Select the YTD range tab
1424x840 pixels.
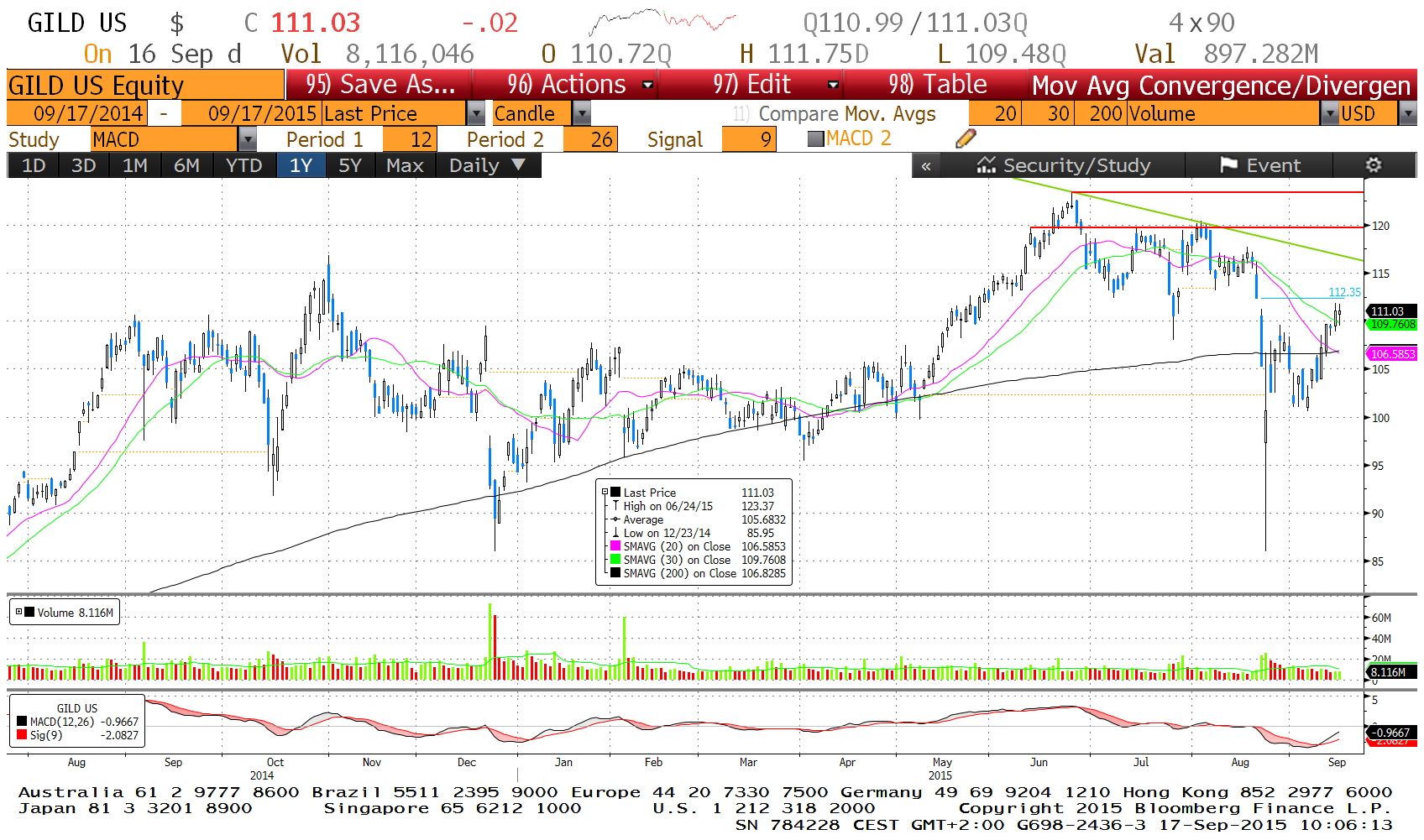243,165
